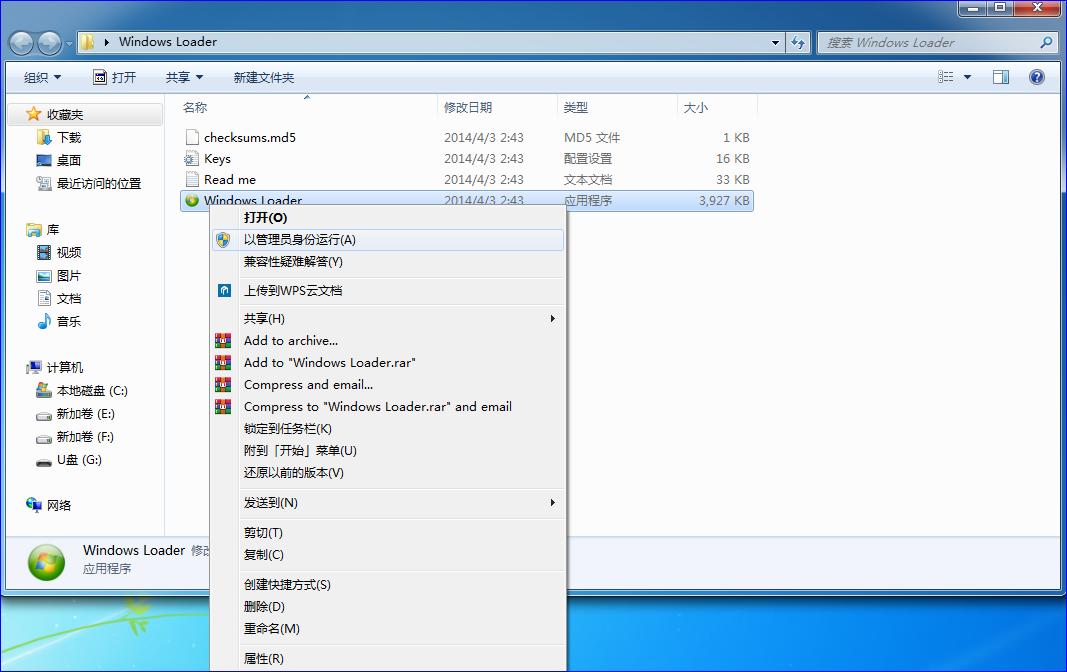The width and height of the screenshot is (1067, 672).
Task: Click the WinRAR icon next to Add to archive
Action: tap(222, 340)
